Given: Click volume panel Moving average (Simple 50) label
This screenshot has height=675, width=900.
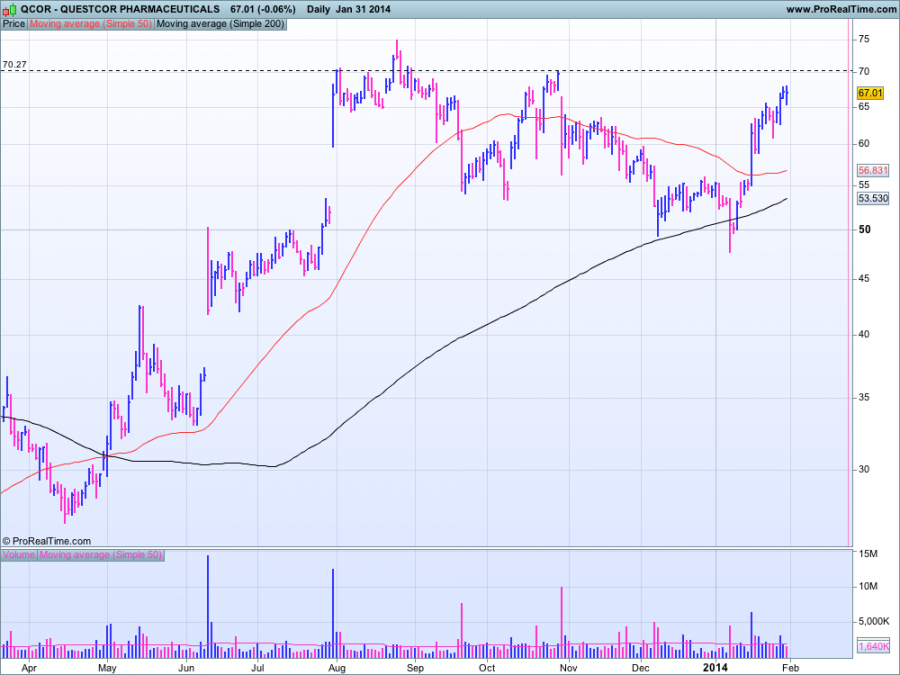Looking at the screenshot, I should [x=101, y=555].
